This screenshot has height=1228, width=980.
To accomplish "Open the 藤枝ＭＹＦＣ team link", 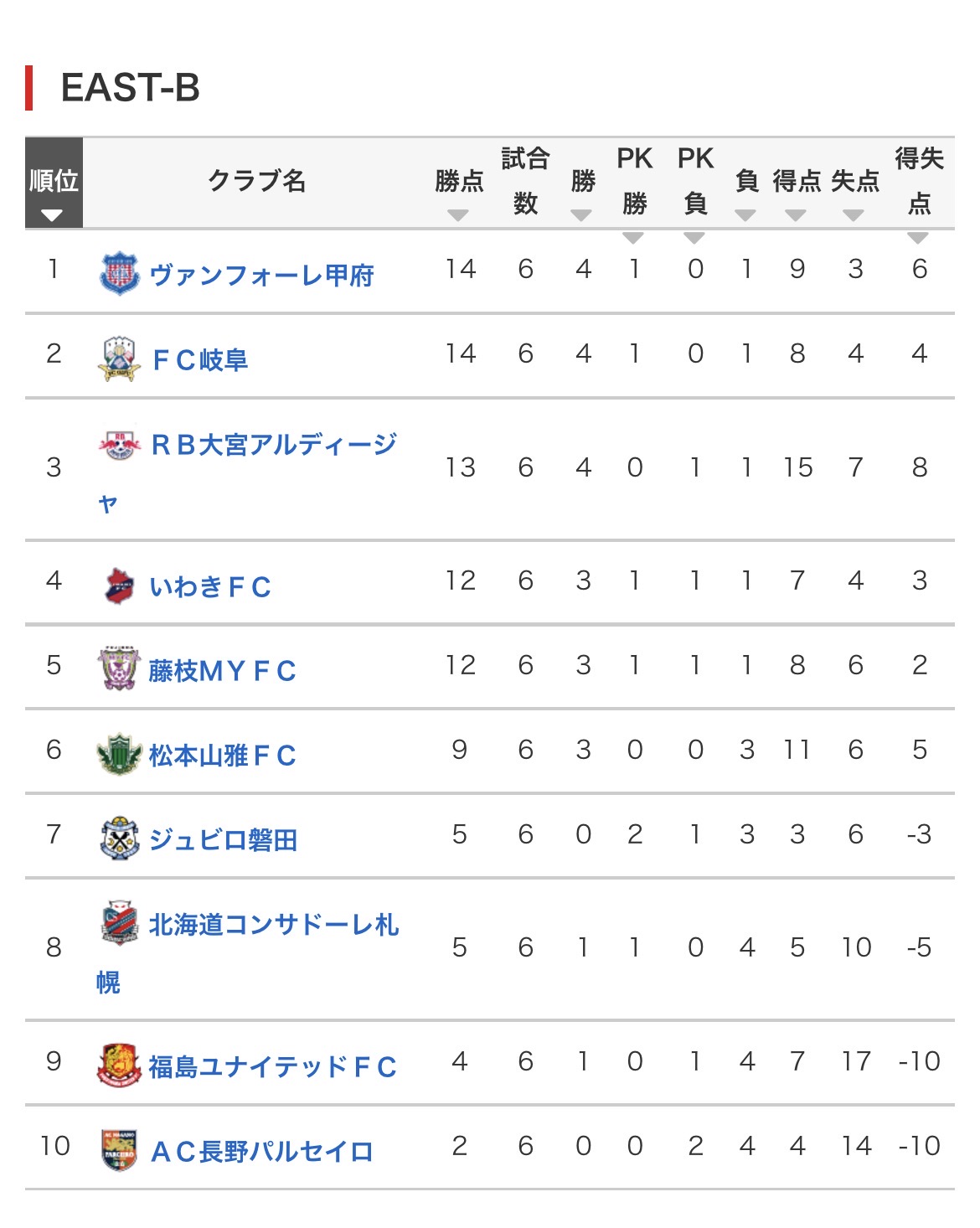I will pos(222,670).
